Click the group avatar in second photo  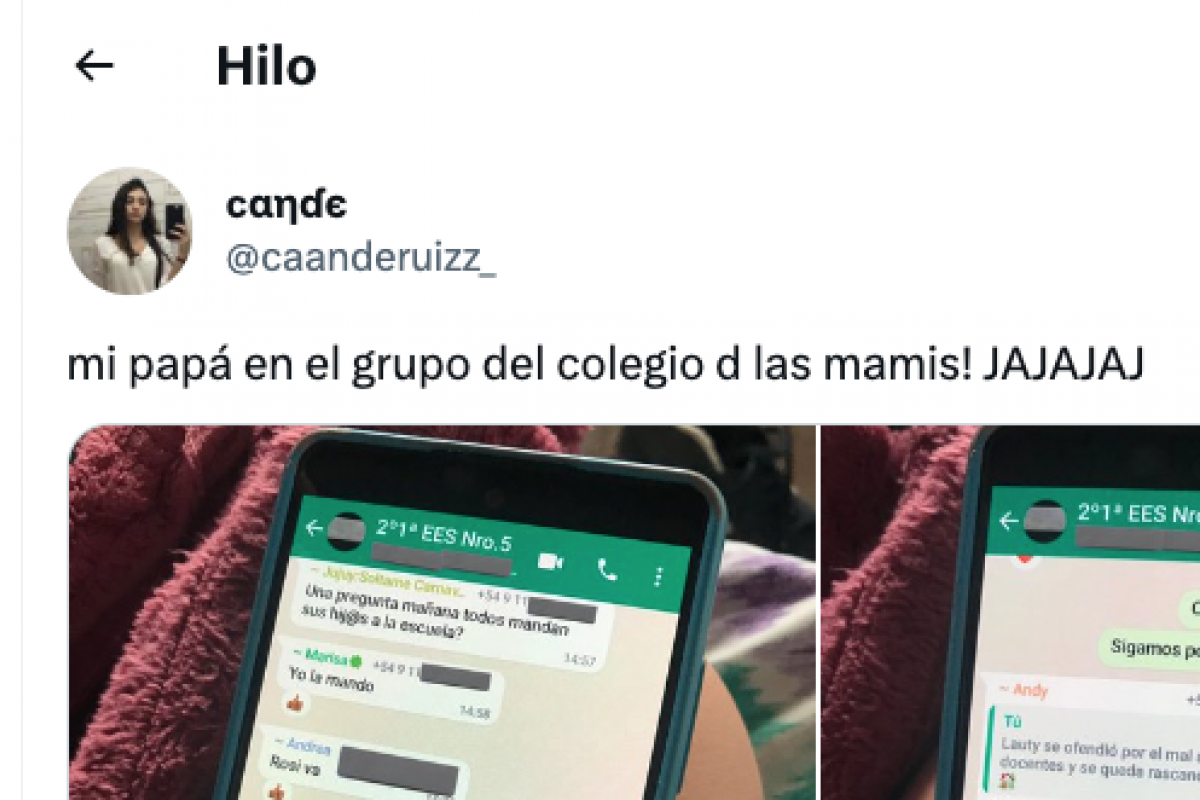1044,521
